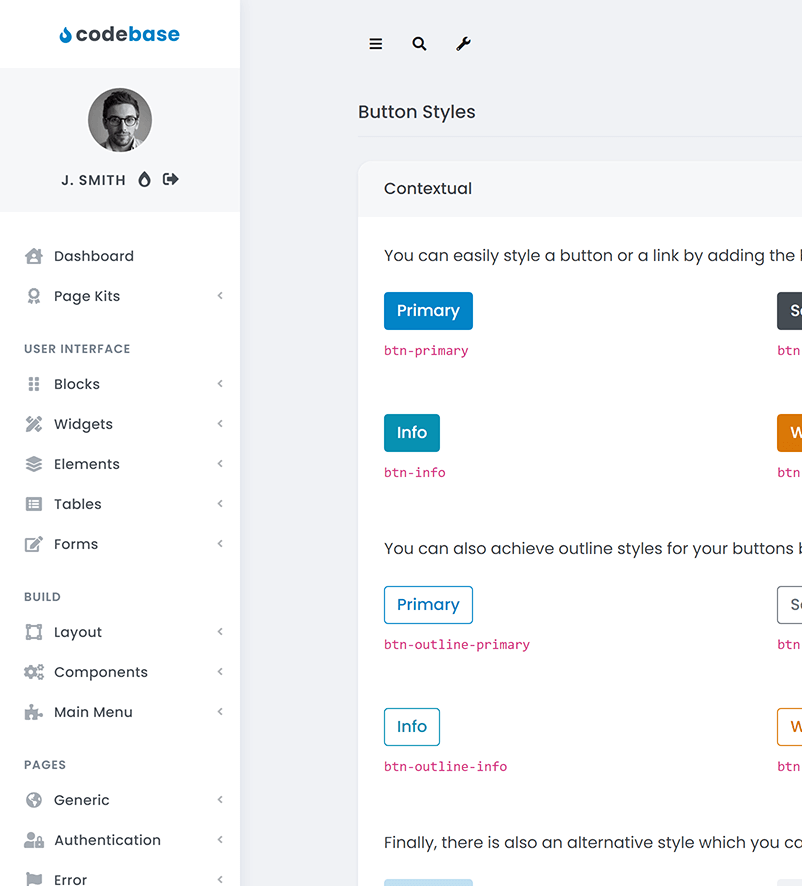Click the Widgets magic wand icon

click(x=33, y=424)
